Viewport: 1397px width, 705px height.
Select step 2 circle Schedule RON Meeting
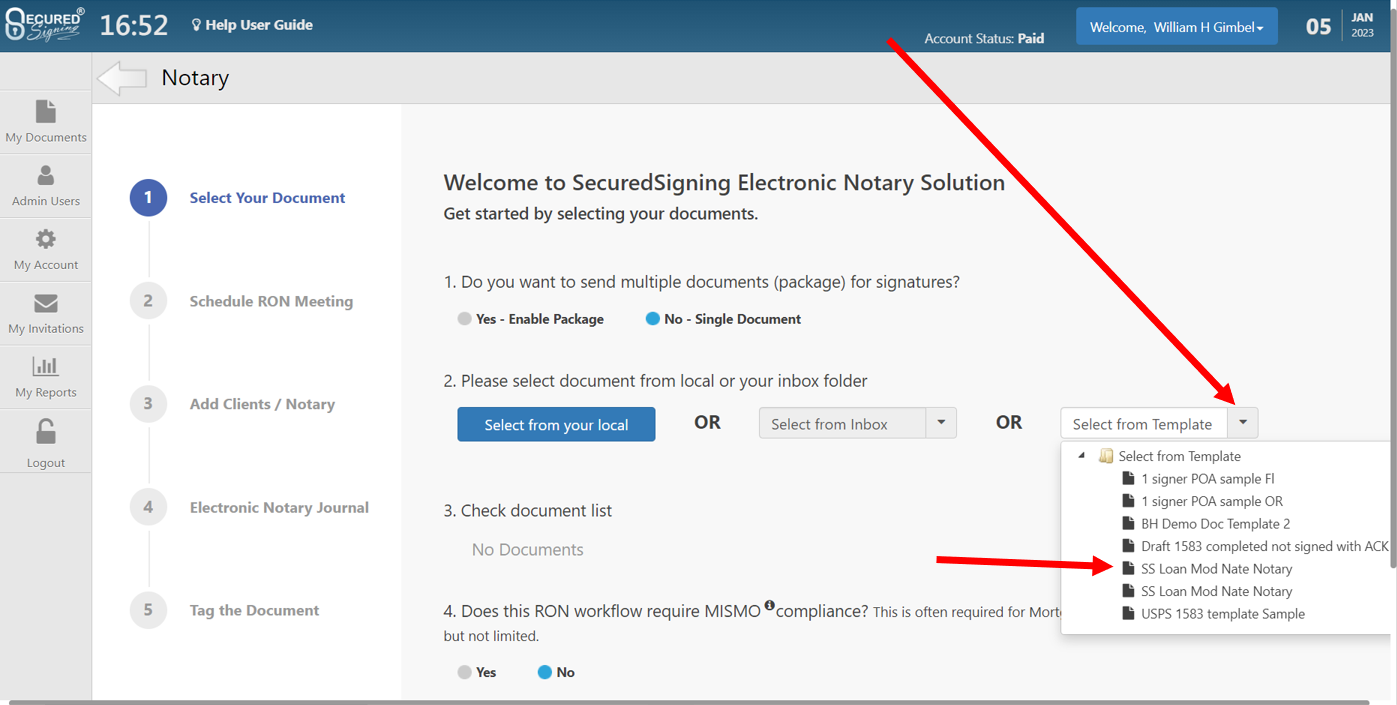[x=148, y=301]
